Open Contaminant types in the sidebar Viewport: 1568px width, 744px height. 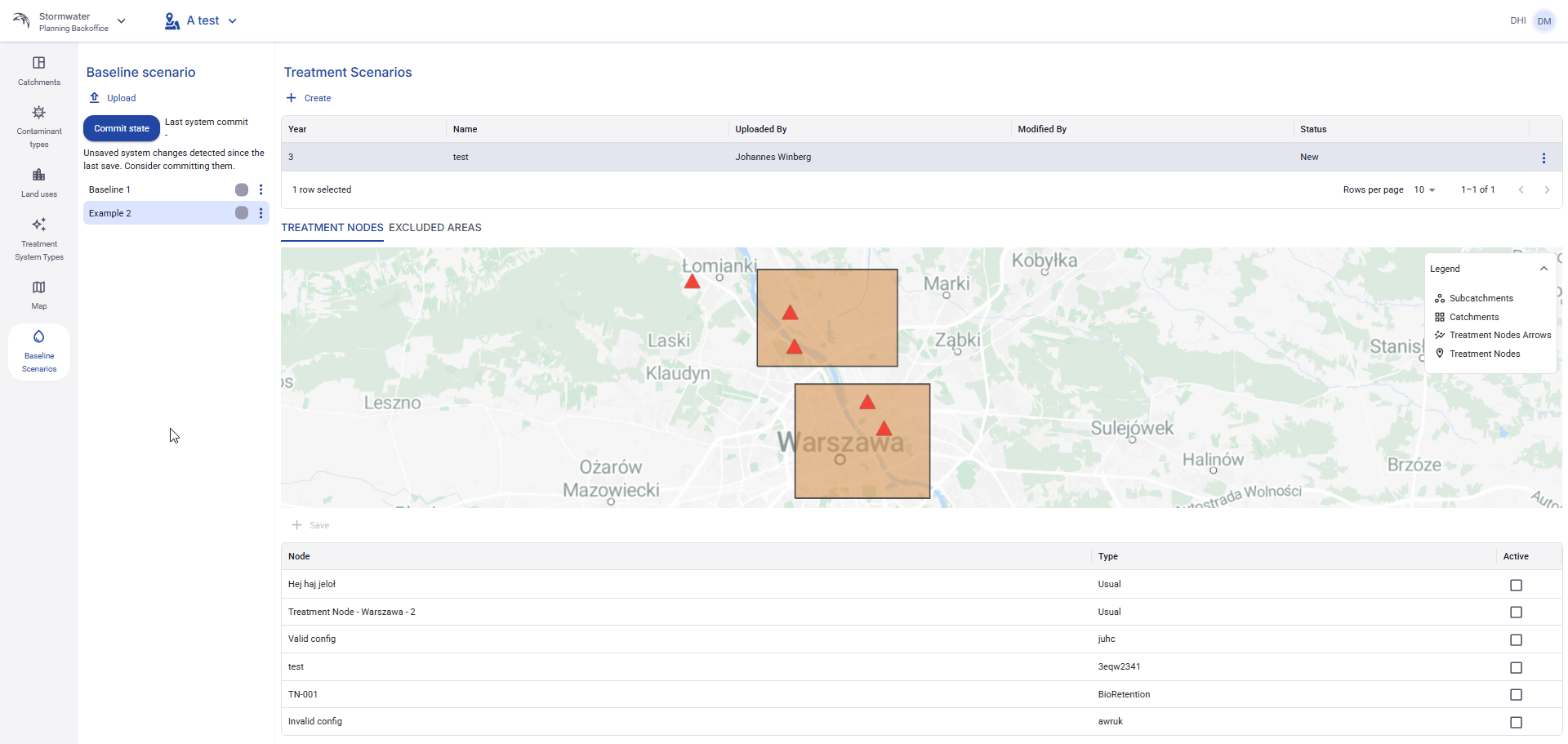point(39,127)
